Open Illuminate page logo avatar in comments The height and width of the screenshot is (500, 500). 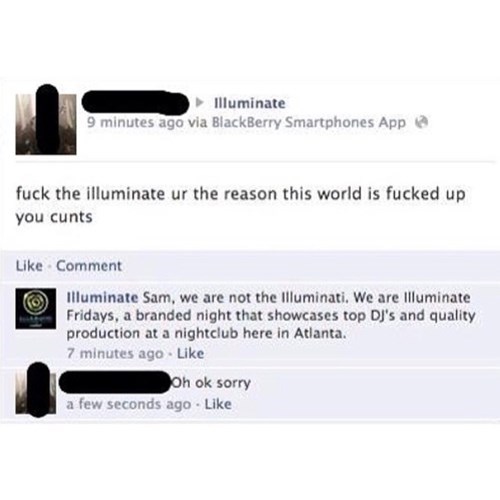pyautogui.click(x=36, y=308)
